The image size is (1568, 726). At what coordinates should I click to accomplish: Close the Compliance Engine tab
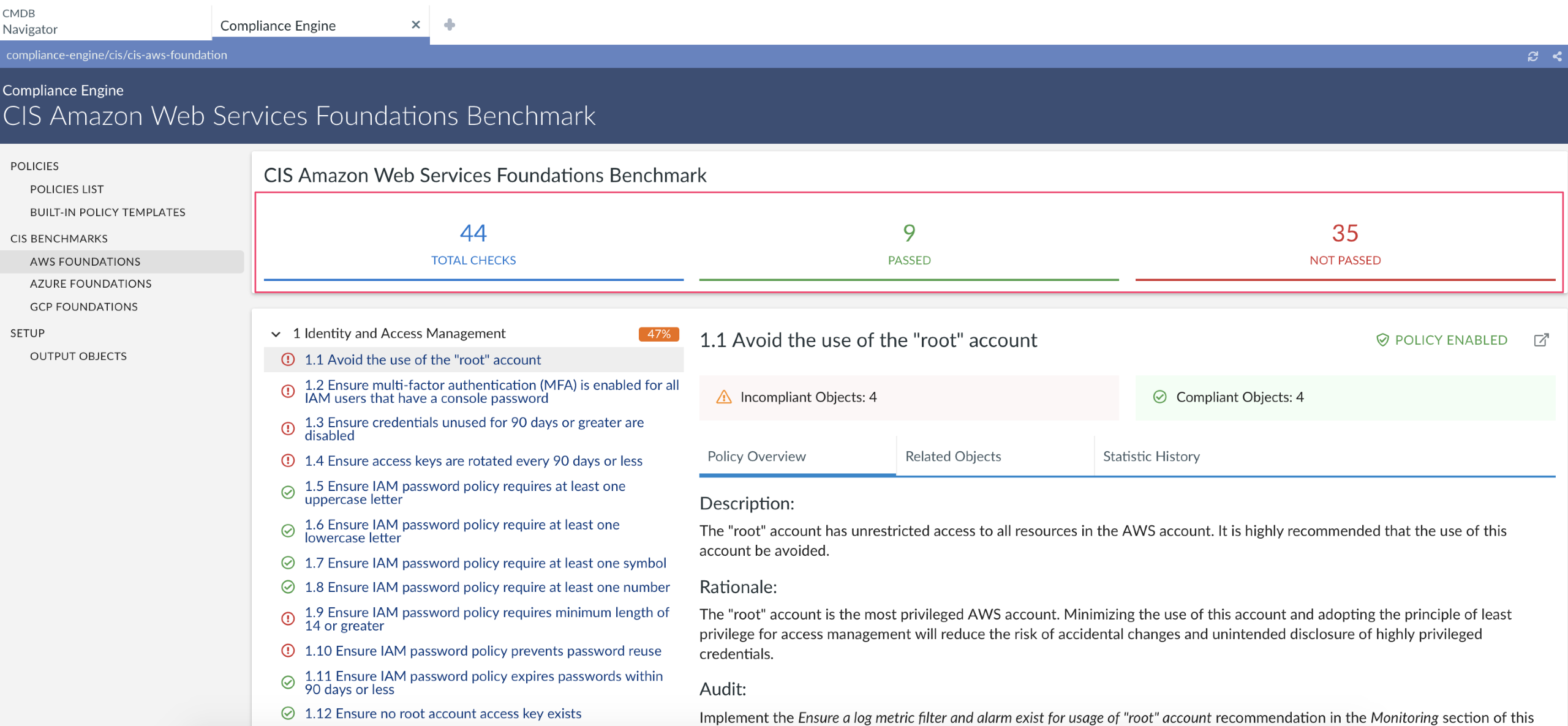point(416,24)
